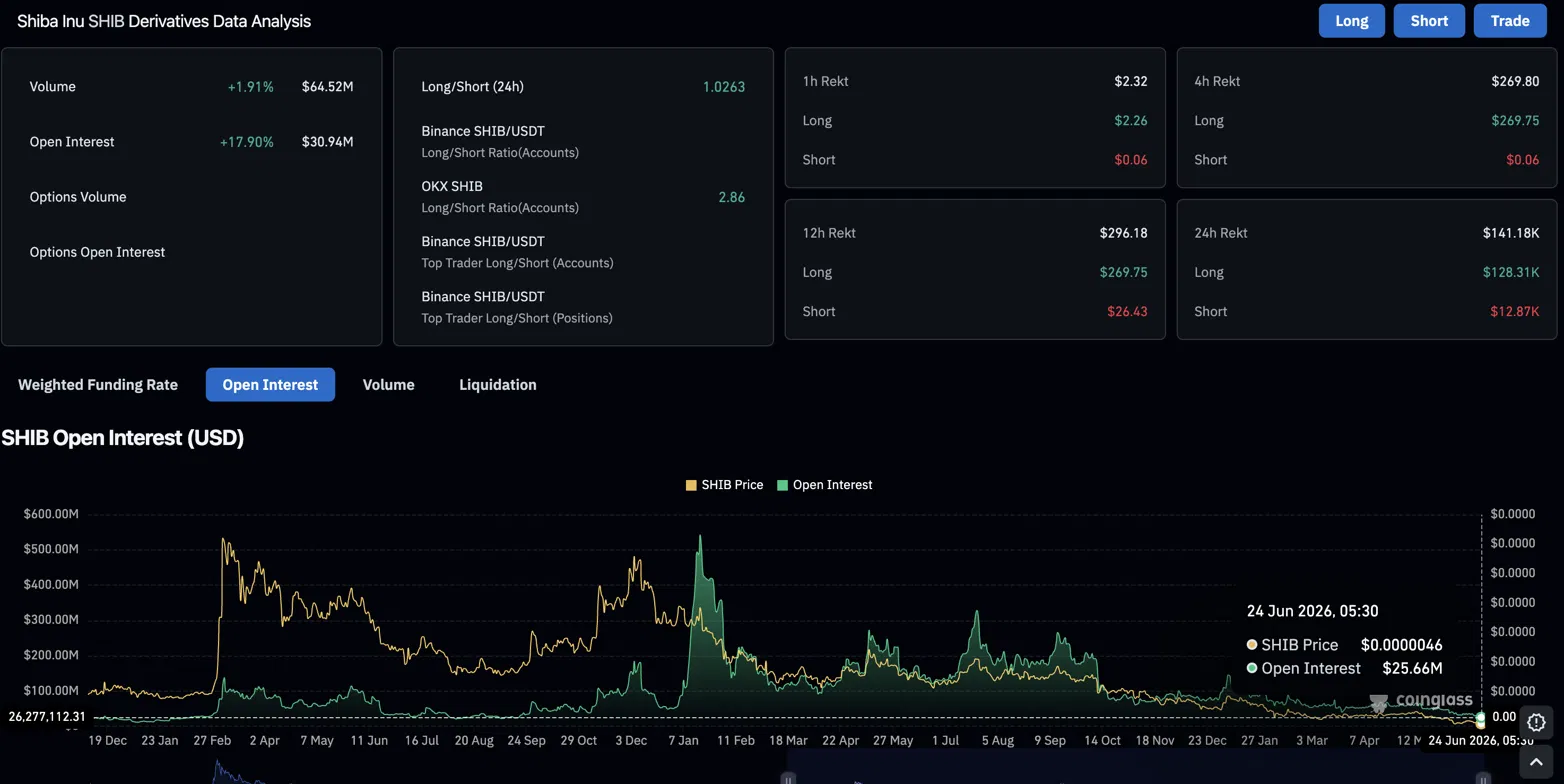The image size is (1564, 784).
Task: Grab the left range-slider handle below chart
Action: tap(788, 779)
